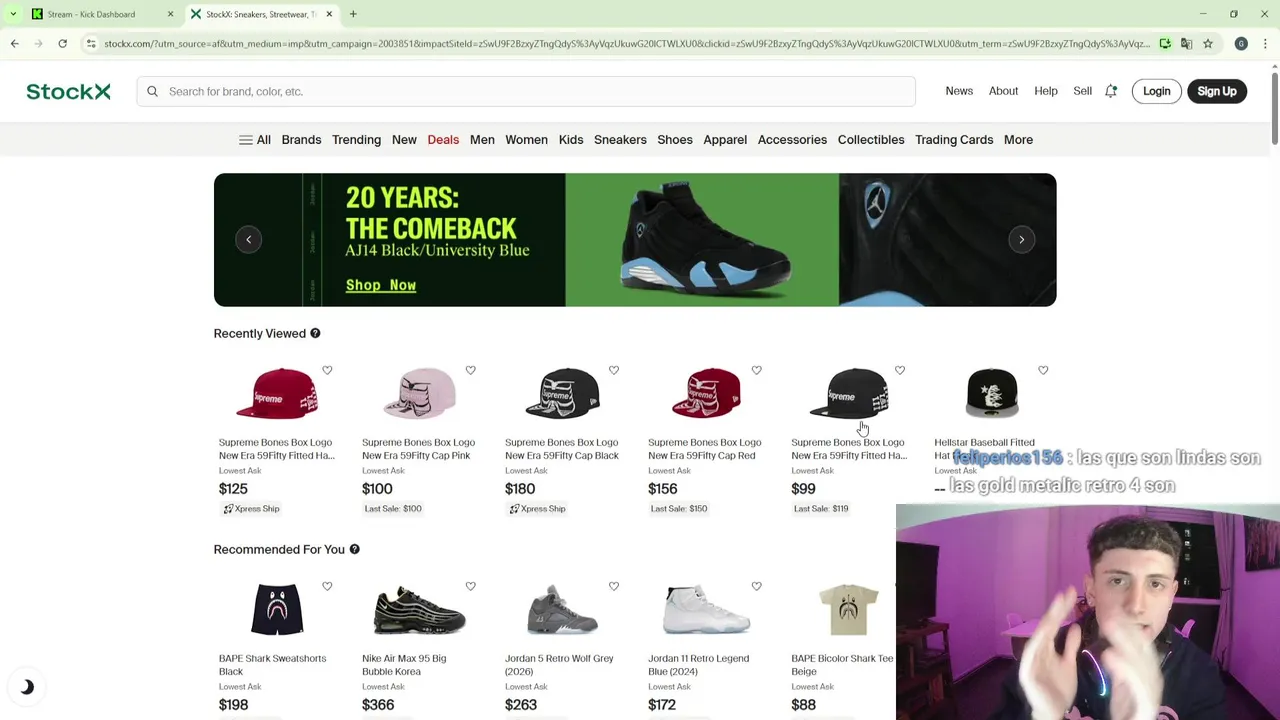Open the notifications bell icon
The image size is (1280, 720).
coord(1111,91)
